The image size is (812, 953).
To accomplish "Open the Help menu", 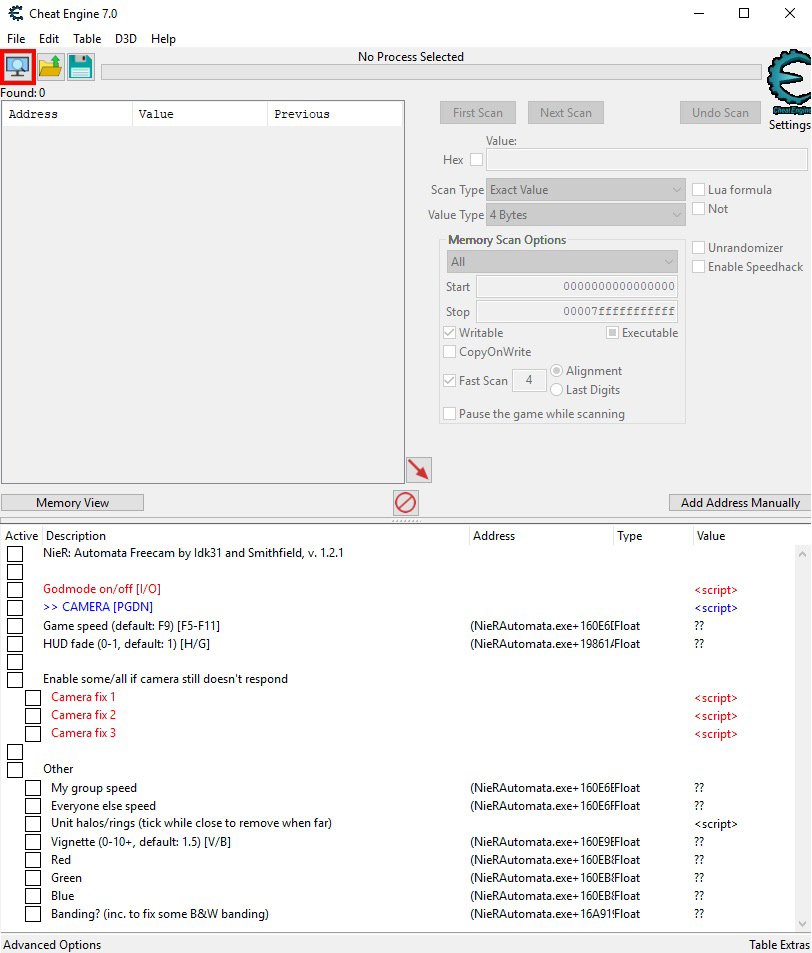I will click(163, 39).
